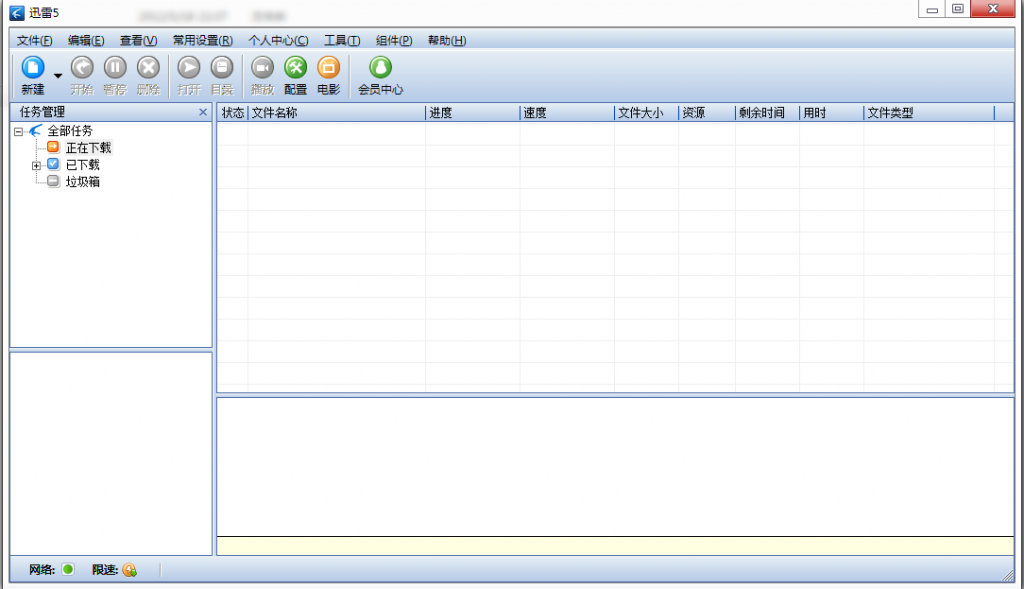Sort list by 文件名称 column header
The height and width of the screenshot is (589, 1024).
(x=335, y=113)
